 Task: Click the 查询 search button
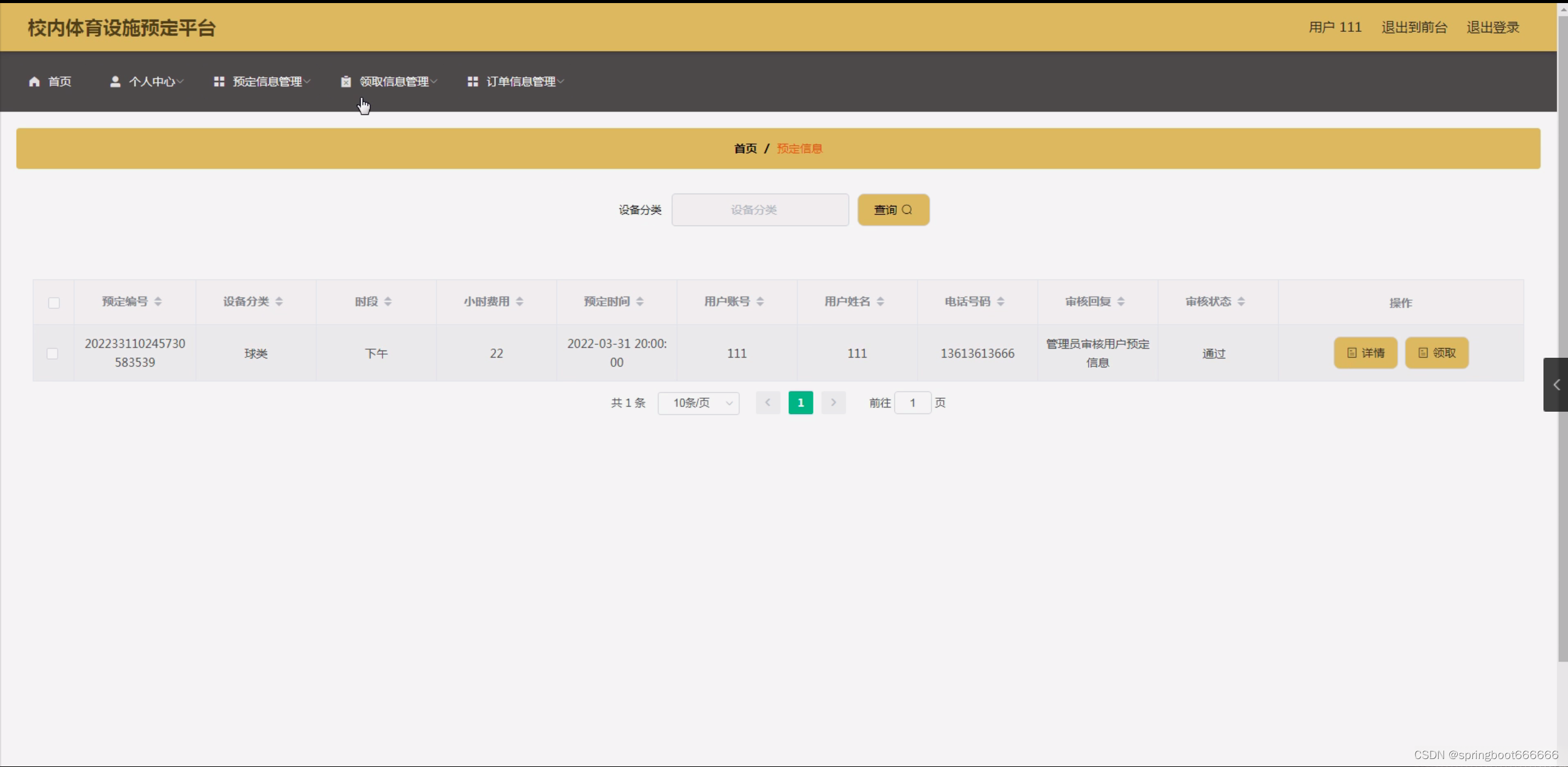tap(893, 210)
